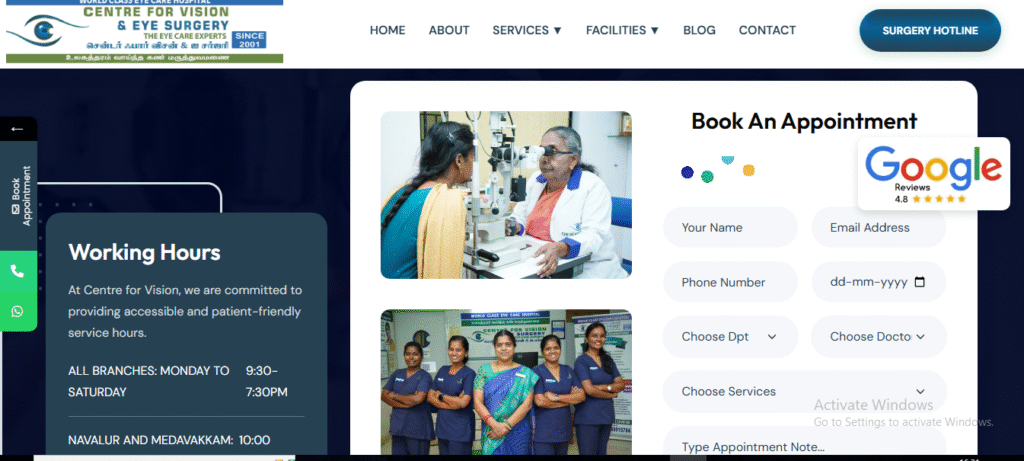
Task: Collapse sidebar with the left arrow icon
Action: [x=18, y=129]
